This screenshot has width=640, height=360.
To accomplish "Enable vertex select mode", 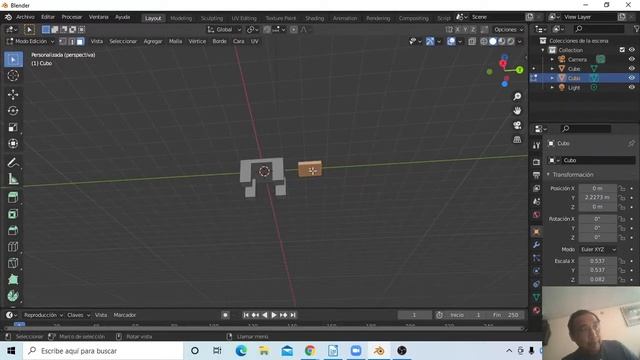I will click(62, 41).
